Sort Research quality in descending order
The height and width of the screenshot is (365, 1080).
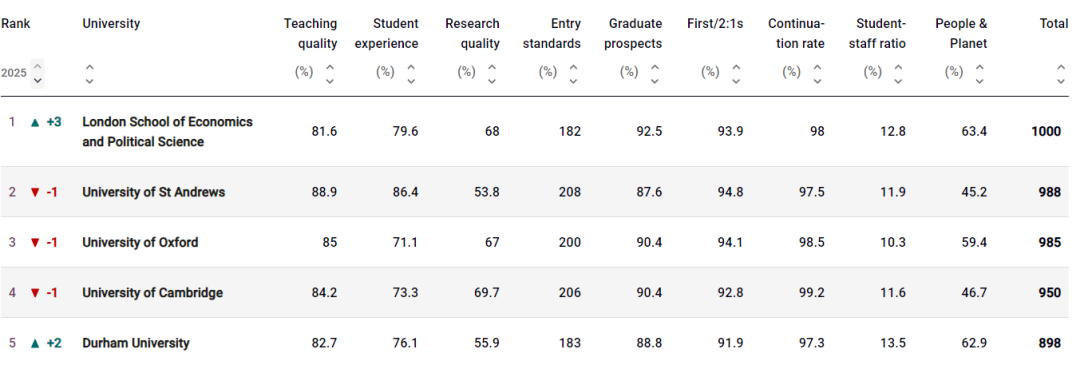click(x=492, y=81)
